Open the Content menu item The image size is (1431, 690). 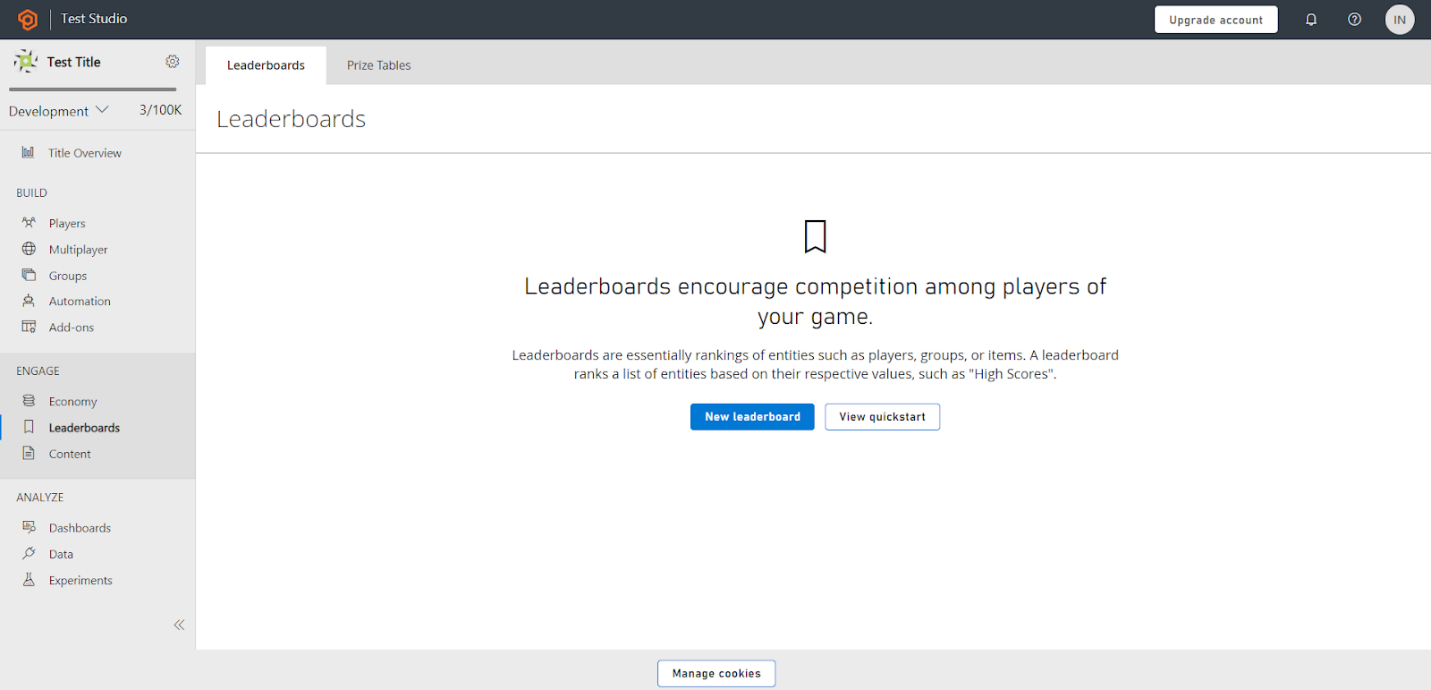(70, 453)
